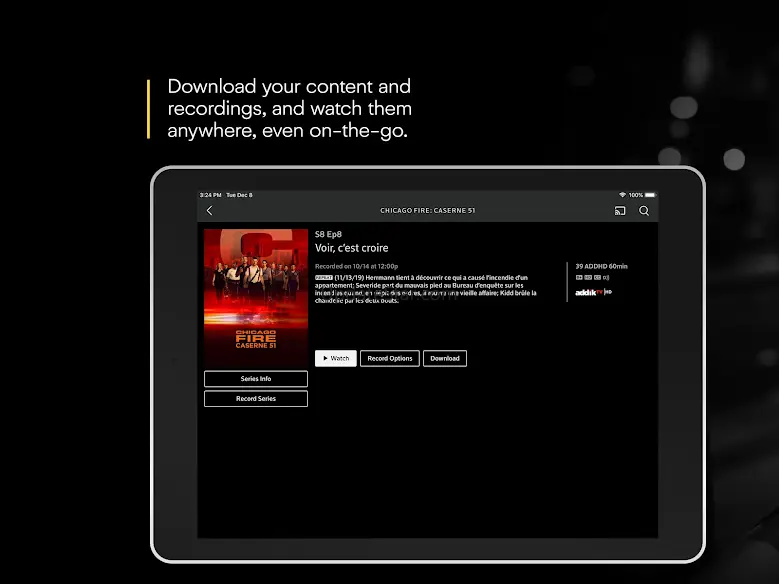
Task: Tap the Chicago Fire poster thumbnail
Action: [256, 298]
